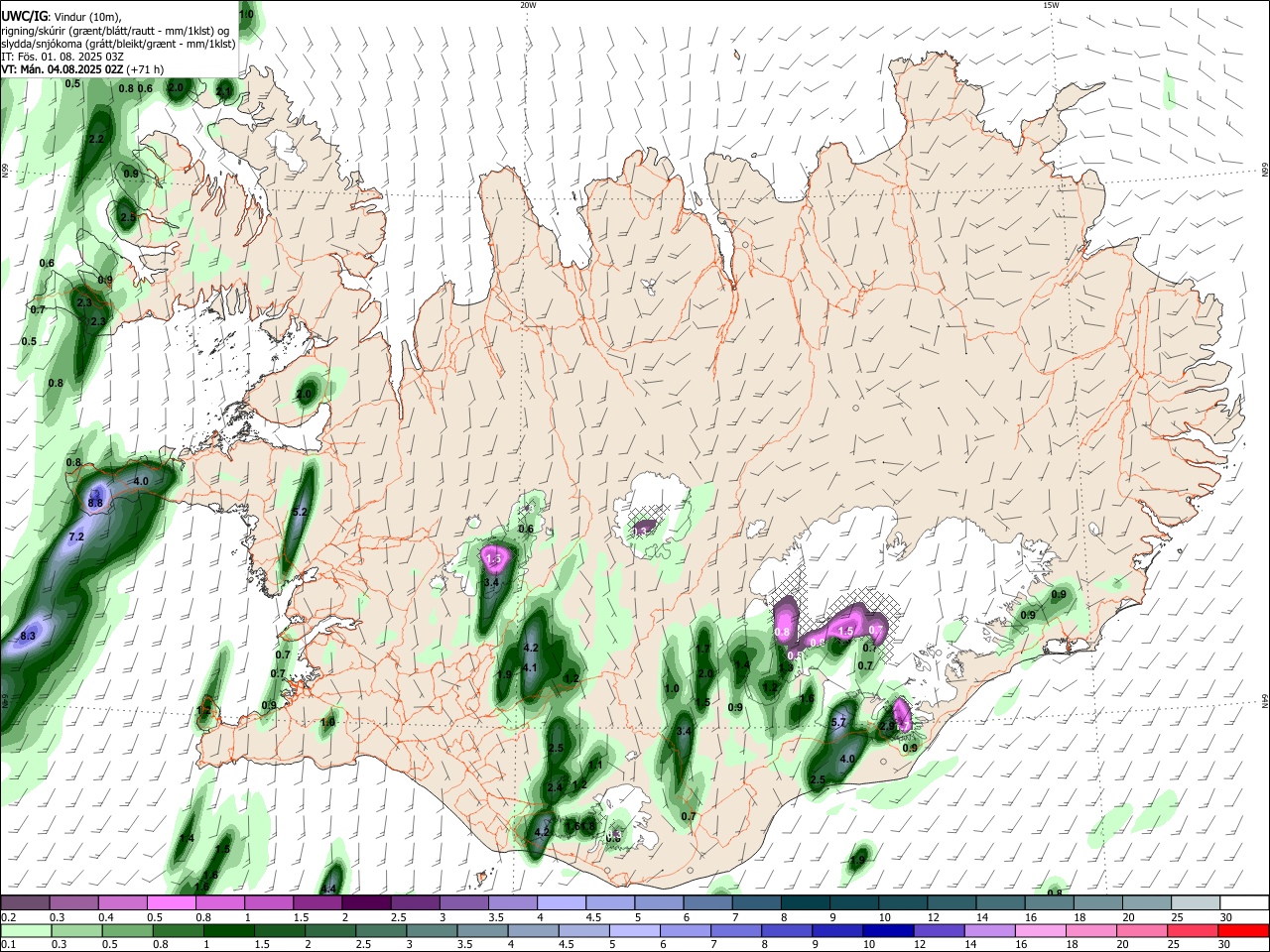Click the 'UWC/IG: Vindur (10m),' title line
The width and height of the screenshot is (1270, 952).
(x=62, y=17)
